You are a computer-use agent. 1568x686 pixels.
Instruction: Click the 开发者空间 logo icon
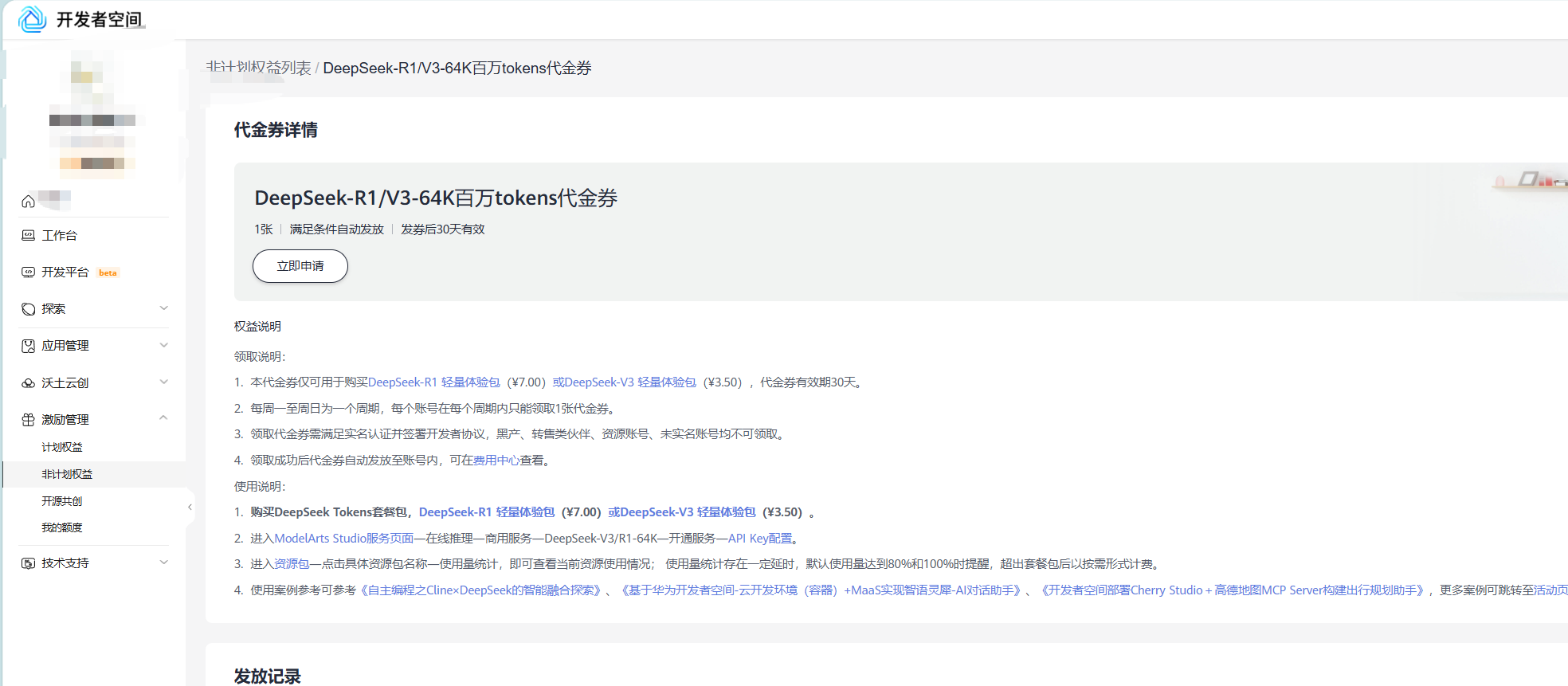pos(32,19)
